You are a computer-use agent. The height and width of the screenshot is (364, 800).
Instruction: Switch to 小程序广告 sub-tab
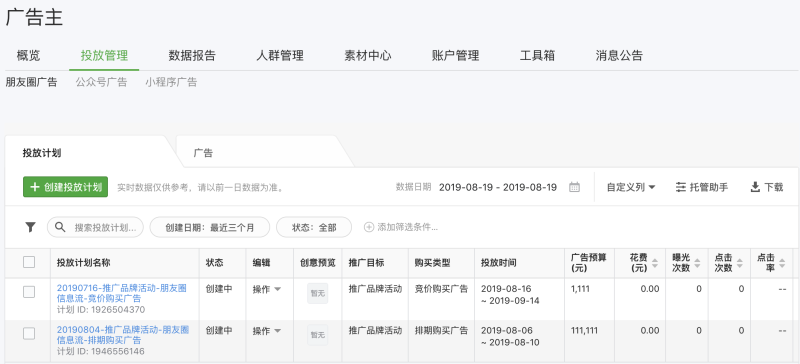pyautogui.click(x=171, y=82)
